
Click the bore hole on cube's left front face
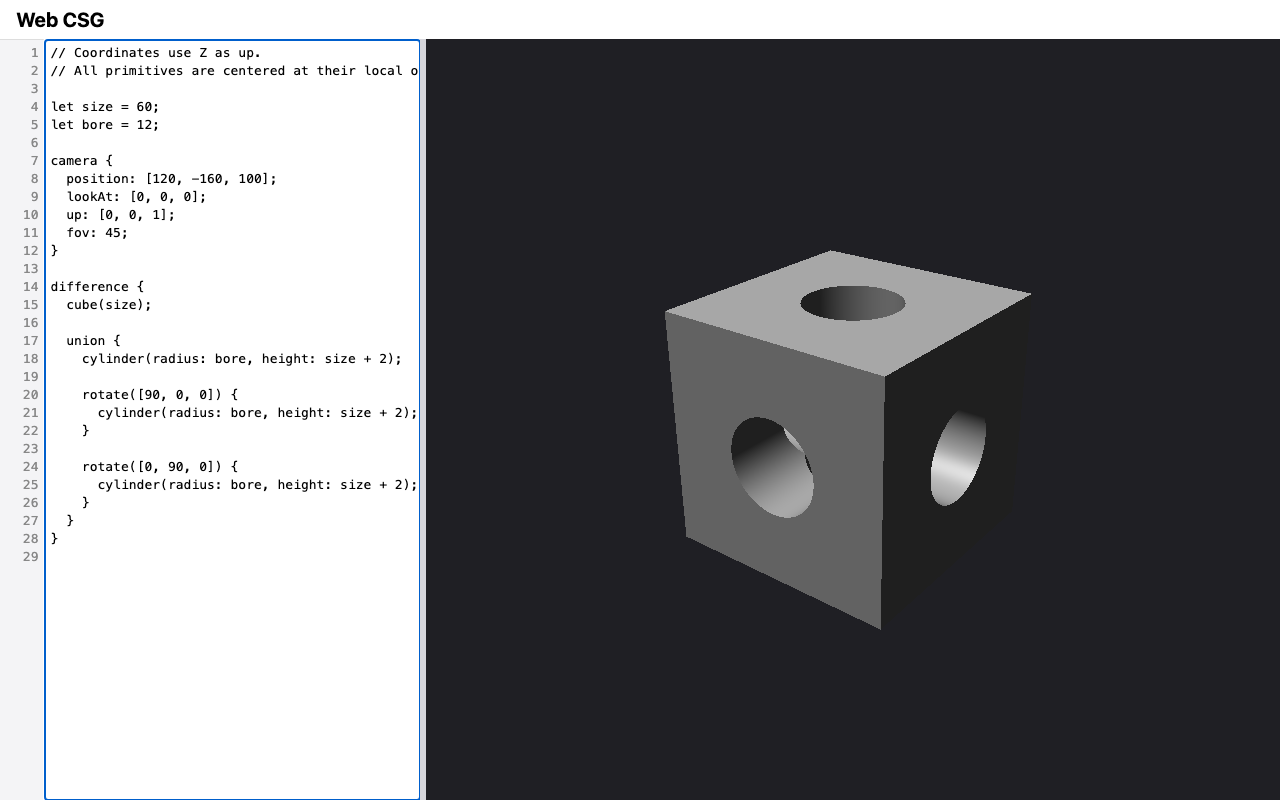[x=772, y=467]
